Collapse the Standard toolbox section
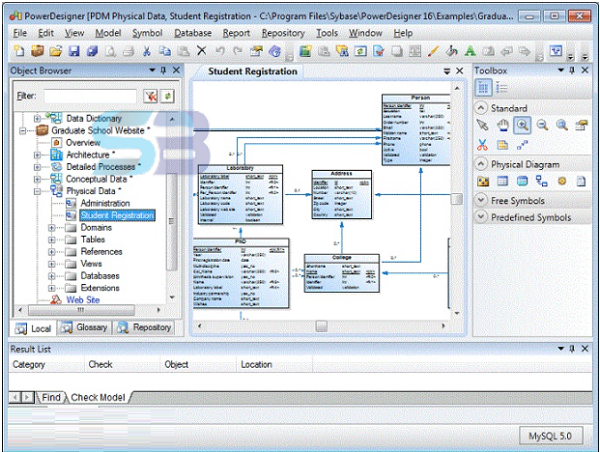This screenshot has width=600, height=452. point(481,108)
